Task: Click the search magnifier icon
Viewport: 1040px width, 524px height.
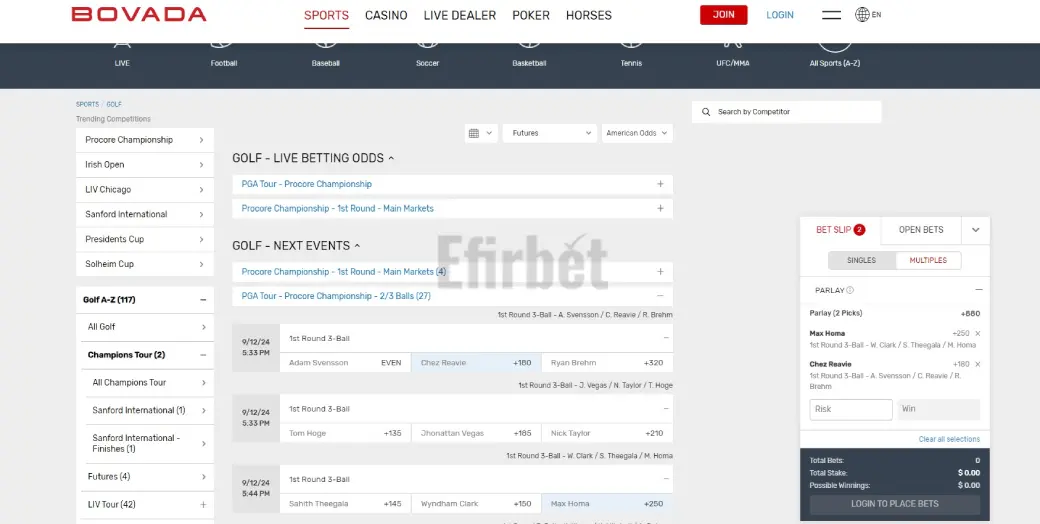Action: coord(706,112)
